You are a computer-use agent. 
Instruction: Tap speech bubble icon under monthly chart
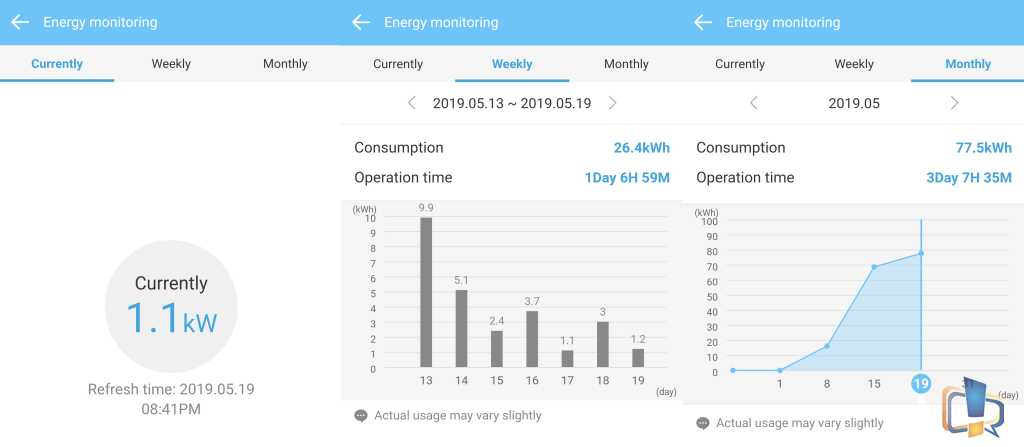tap(703, 423)
